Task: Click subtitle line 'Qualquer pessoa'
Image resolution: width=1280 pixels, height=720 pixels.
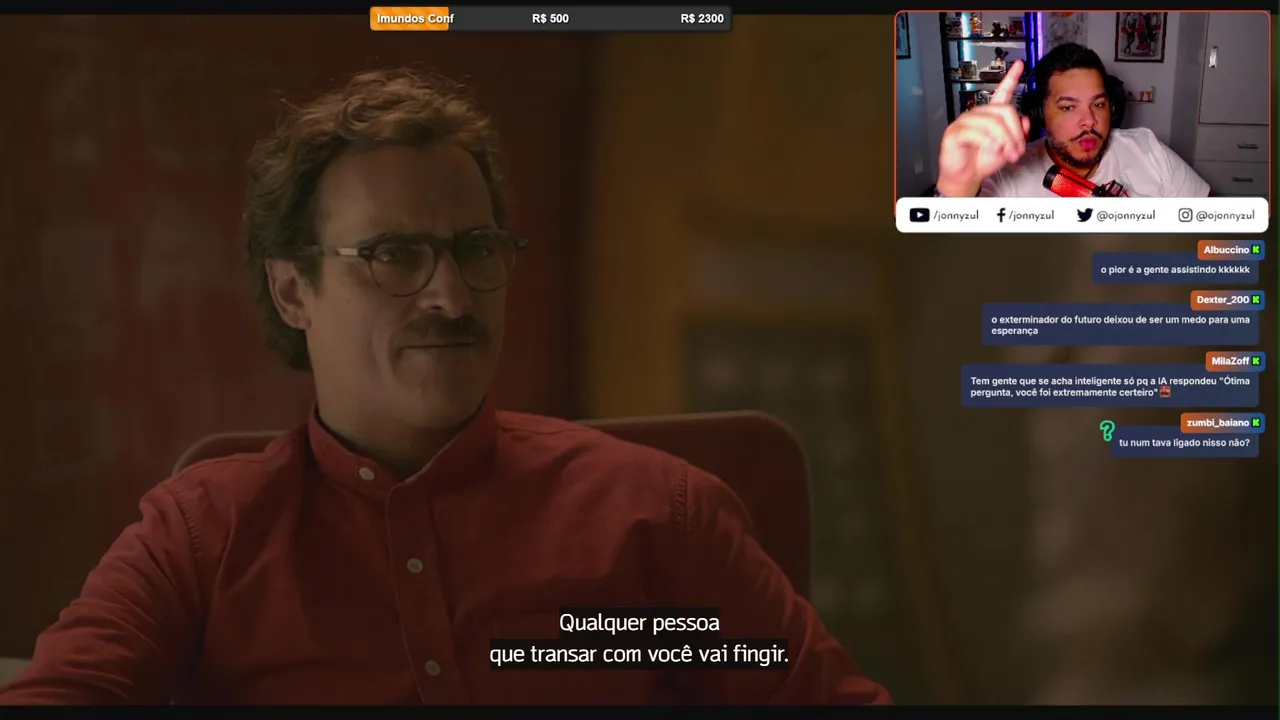Action: point(639,623)
